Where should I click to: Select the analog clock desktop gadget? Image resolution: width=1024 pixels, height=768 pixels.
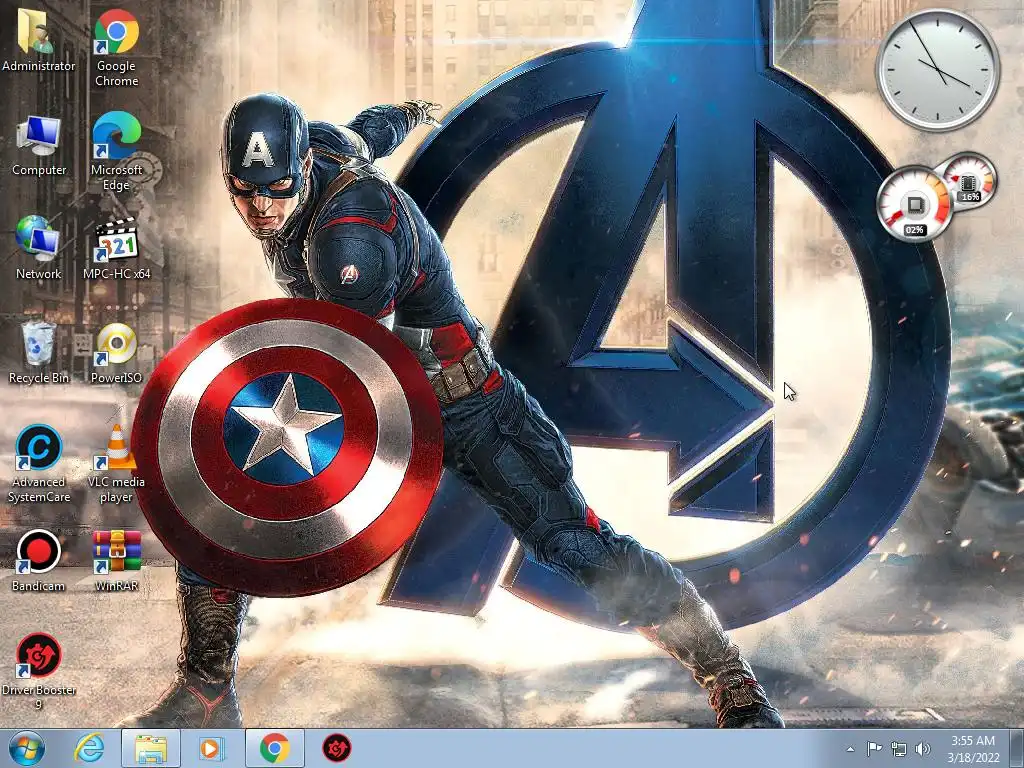click(938, 69)
